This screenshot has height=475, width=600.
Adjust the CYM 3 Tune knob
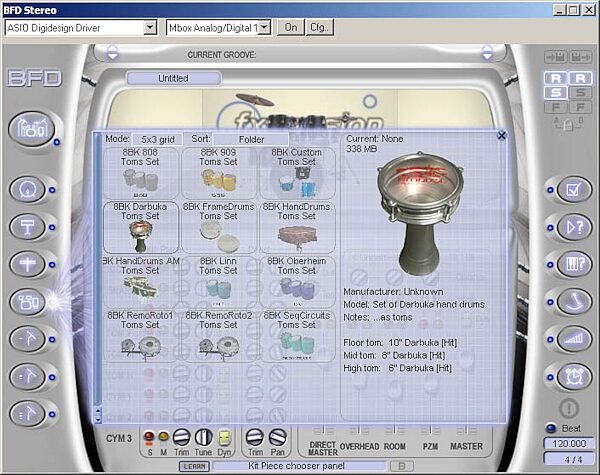pyautogui.click(x=203, y=437)
